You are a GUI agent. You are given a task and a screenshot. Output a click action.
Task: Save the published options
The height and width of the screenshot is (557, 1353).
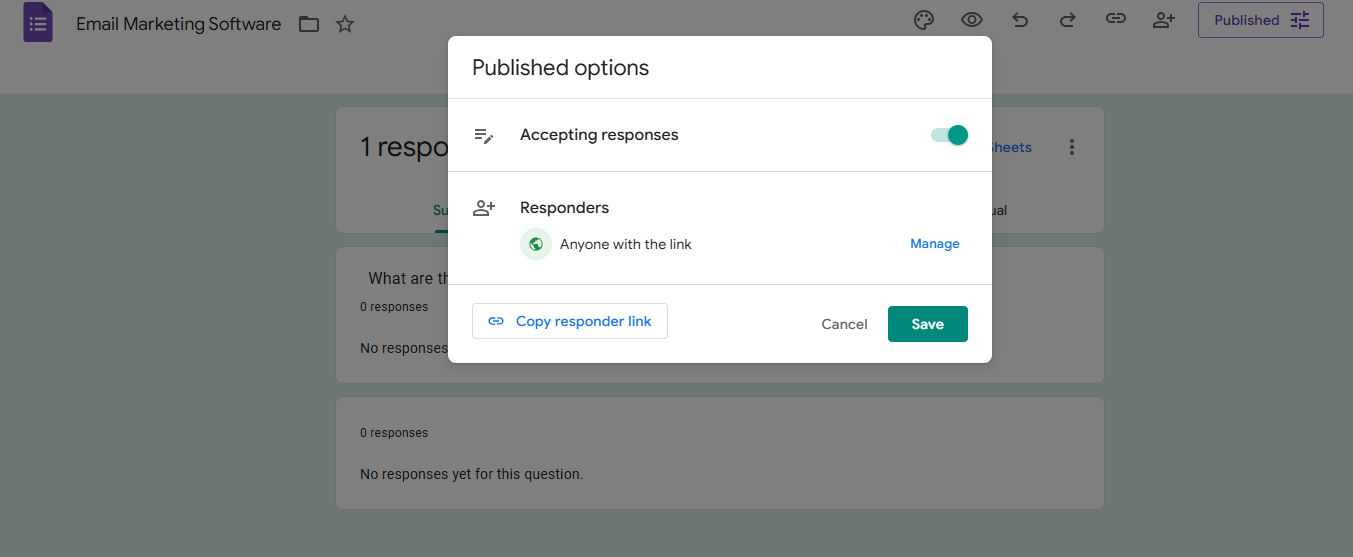point(927,324)
